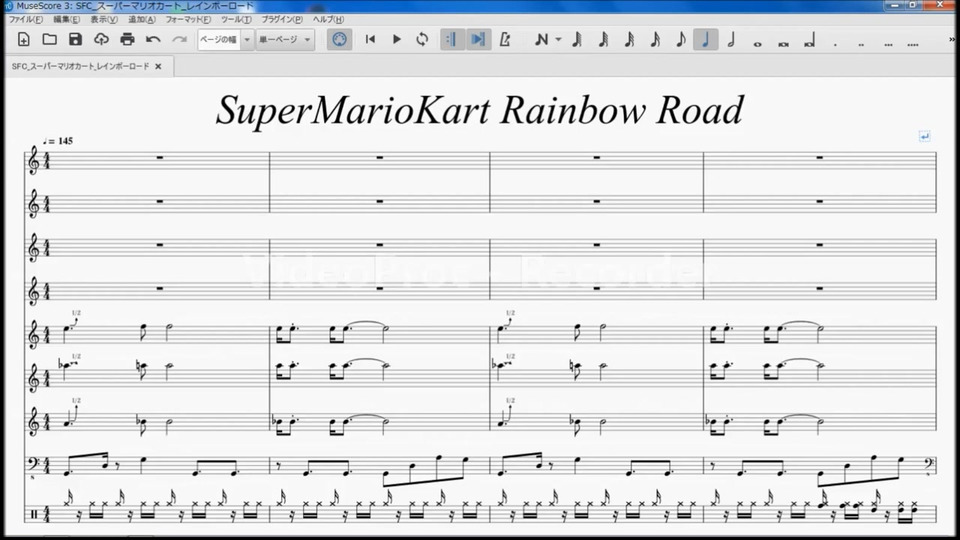The height and width of the screenshot is (540, 960).
Task: Toggle loop playback
Action: click(x=422, y=40)
